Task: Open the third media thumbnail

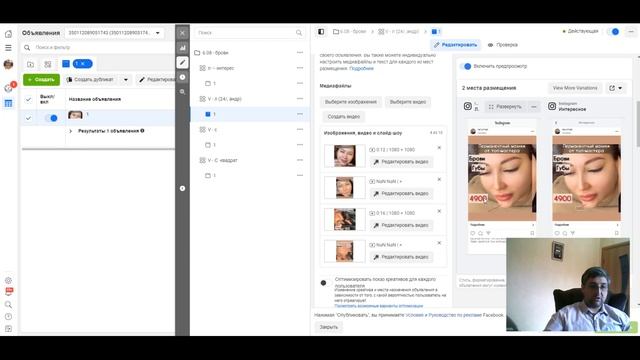Action: pyautogui.click(x=344, y=219)
